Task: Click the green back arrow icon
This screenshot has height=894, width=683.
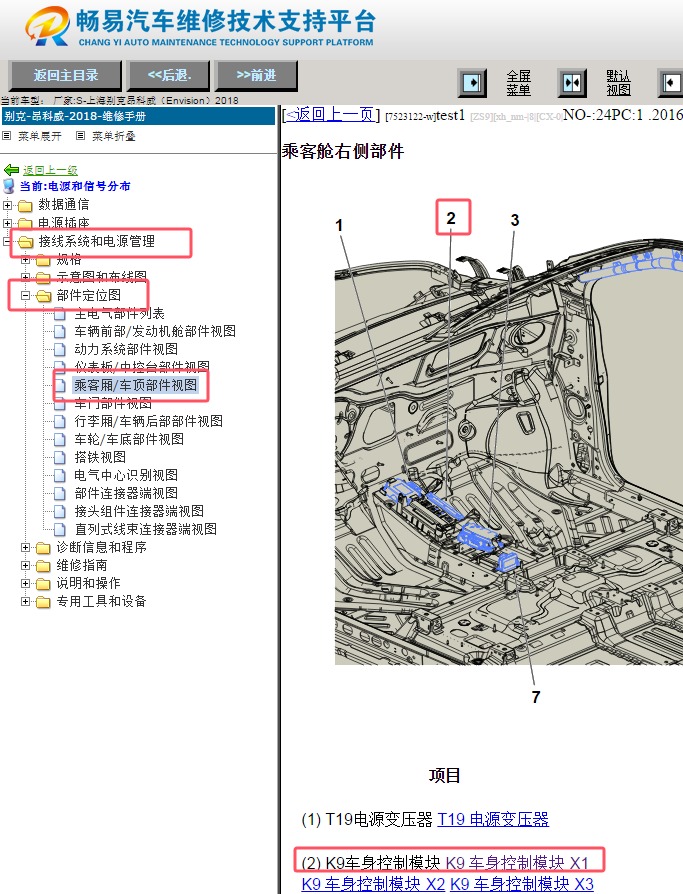Action: tap(11, 170)
